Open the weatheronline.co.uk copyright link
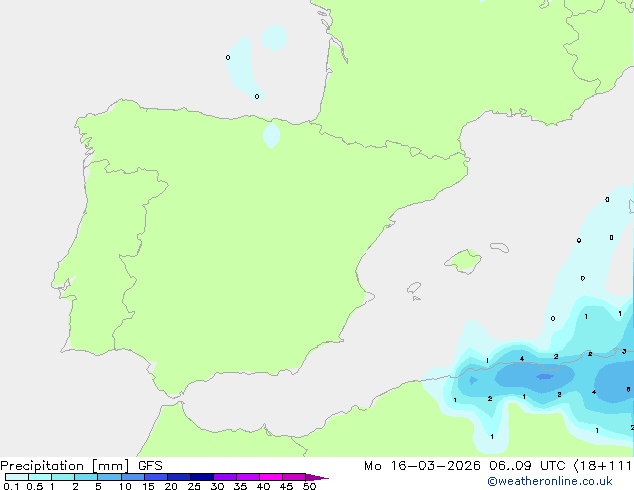 point(550,481)
